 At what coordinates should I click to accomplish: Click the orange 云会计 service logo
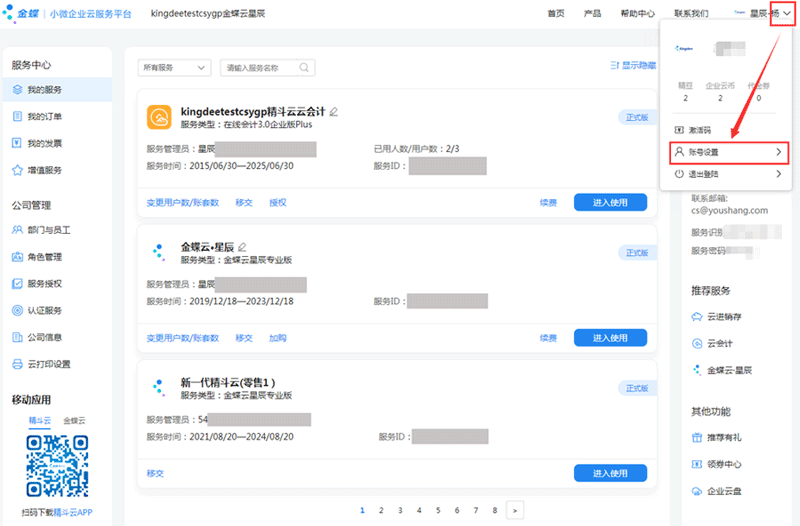(159, 117)
